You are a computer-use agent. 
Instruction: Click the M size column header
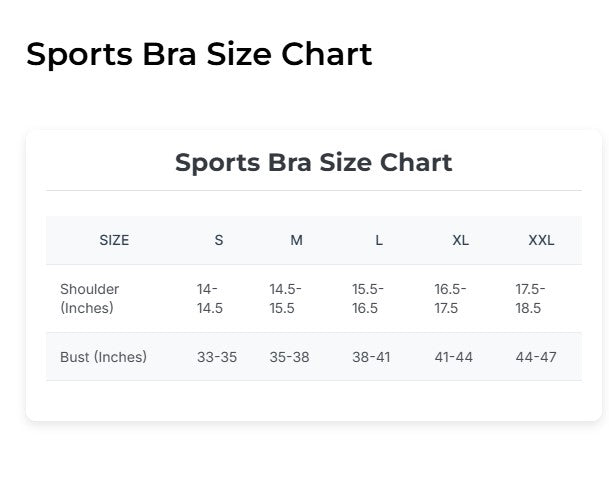296,240
